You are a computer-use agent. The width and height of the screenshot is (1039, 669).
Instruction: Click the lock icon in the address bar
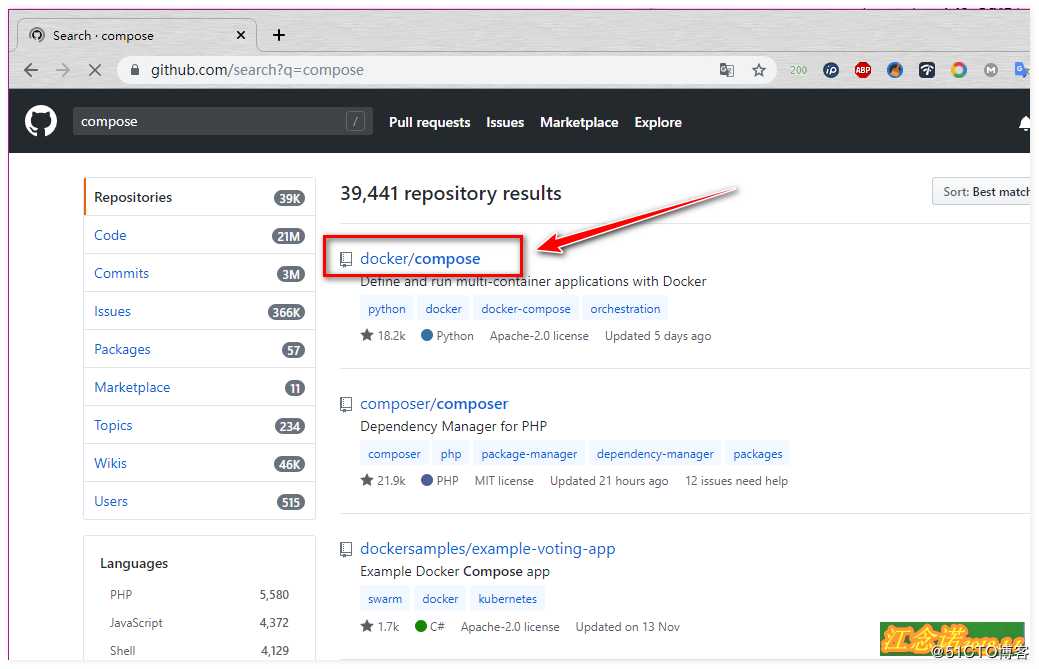(x=135, y=70)
